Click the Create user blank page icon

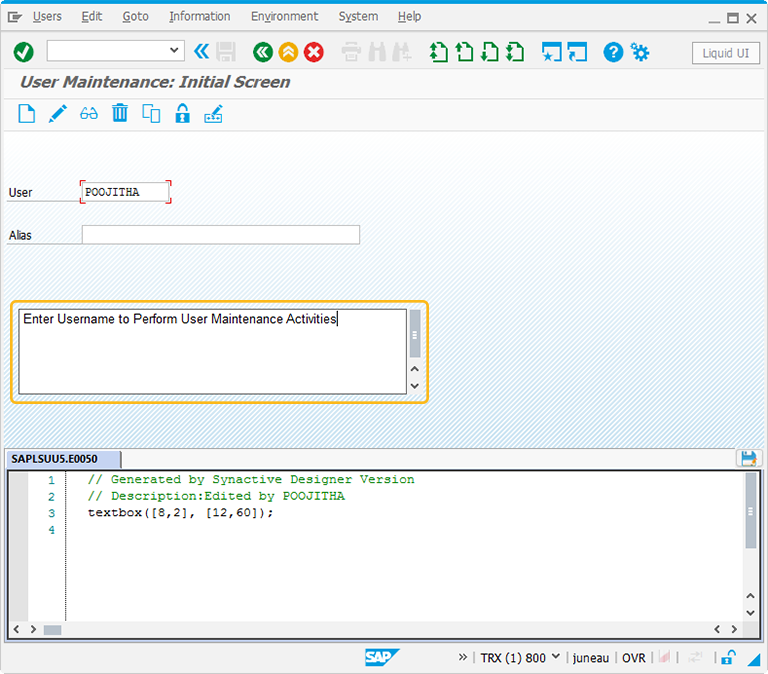point(26,114)
